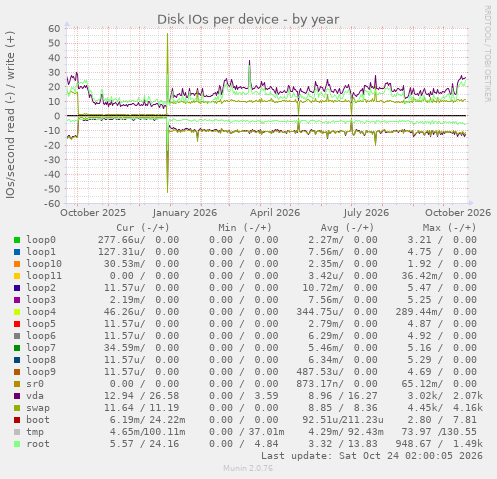This screenshot has width=497, height=479.
Task: Click the root current value '5.57 / 24.16'
Action: pos(144,444)
